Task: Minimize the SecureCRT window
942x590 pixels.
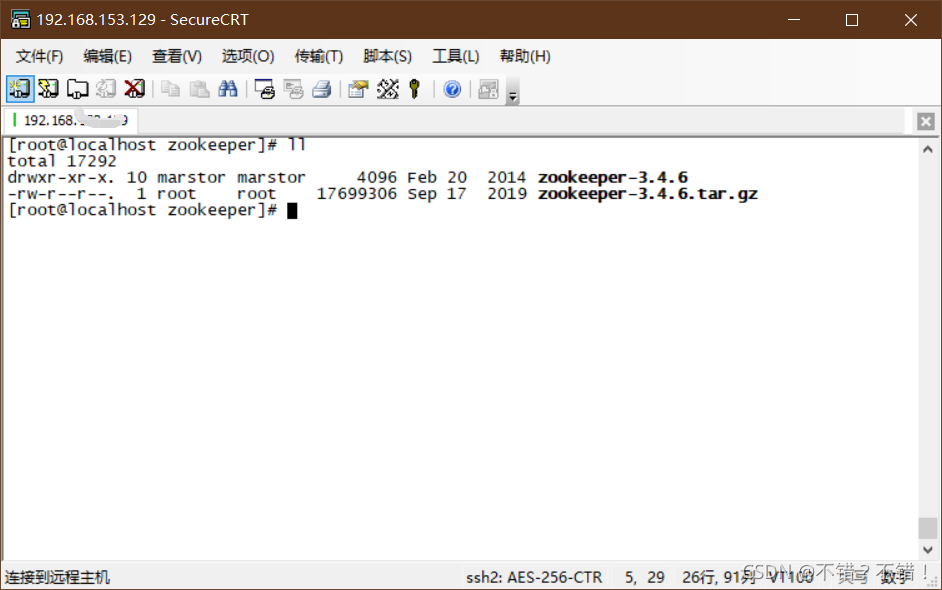Action: (794, 20)
